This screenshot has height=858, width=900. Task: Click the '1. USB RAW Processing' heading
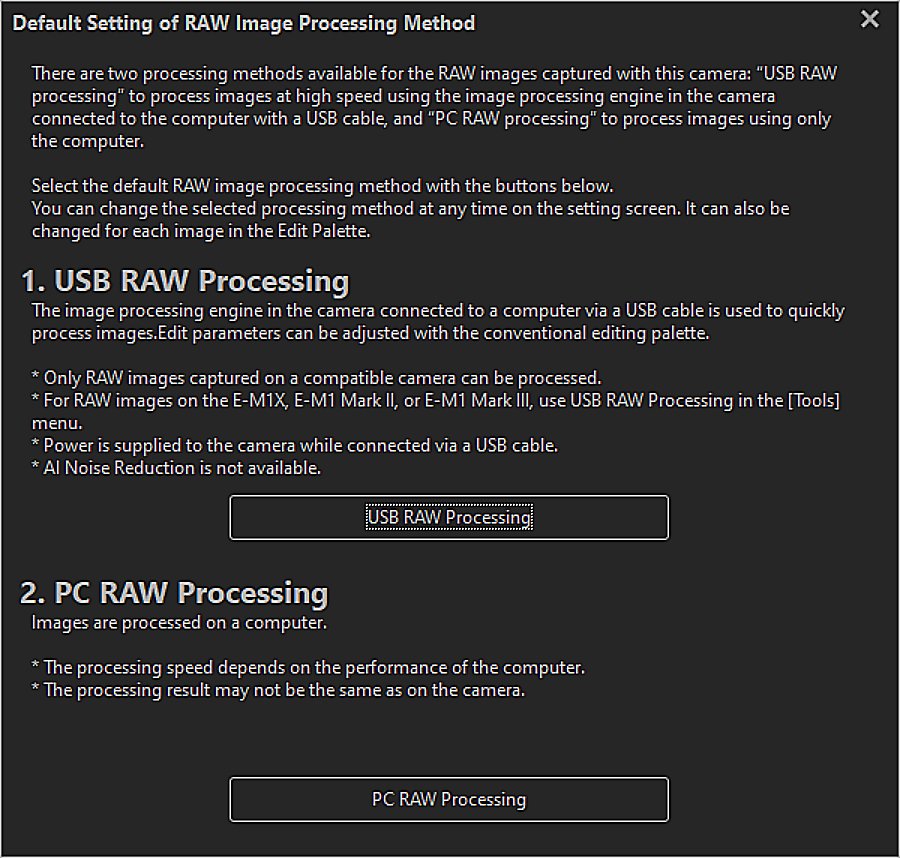click(186, 281)
